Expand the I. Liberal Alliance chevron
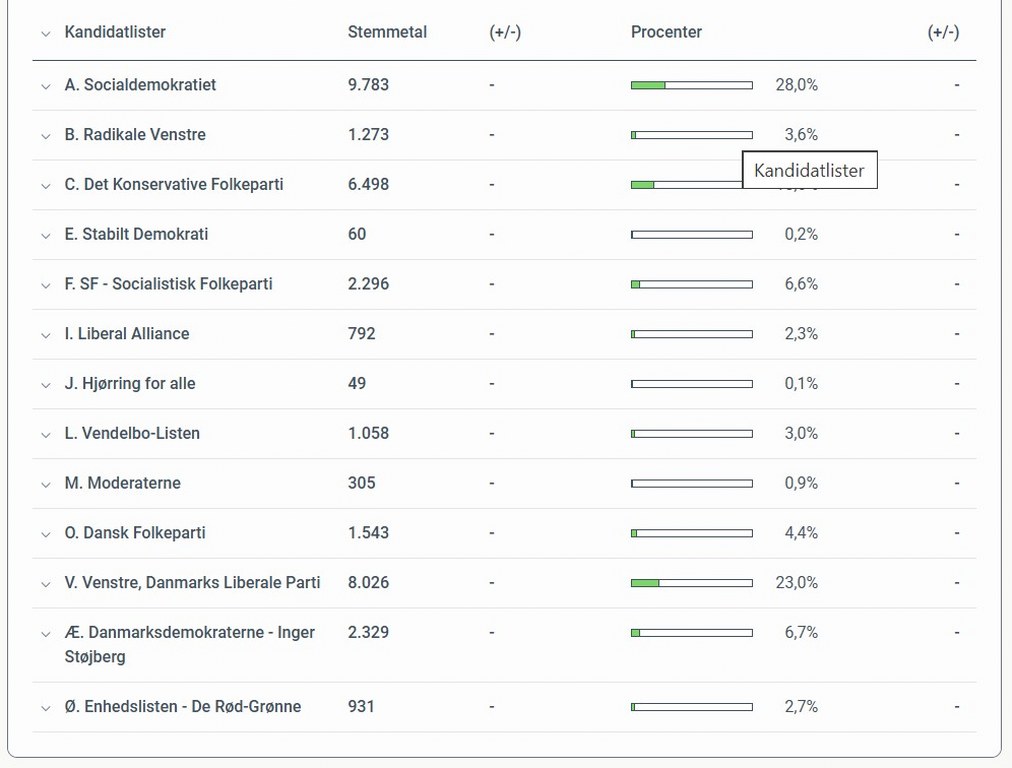 tap(45, 335)
